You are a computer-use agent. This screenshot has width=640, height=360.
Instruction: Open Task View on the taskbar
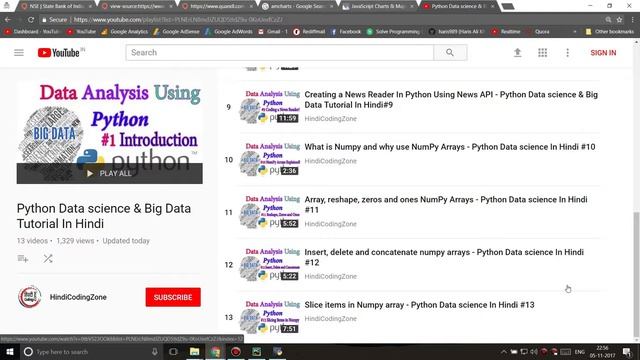[173, 351]
